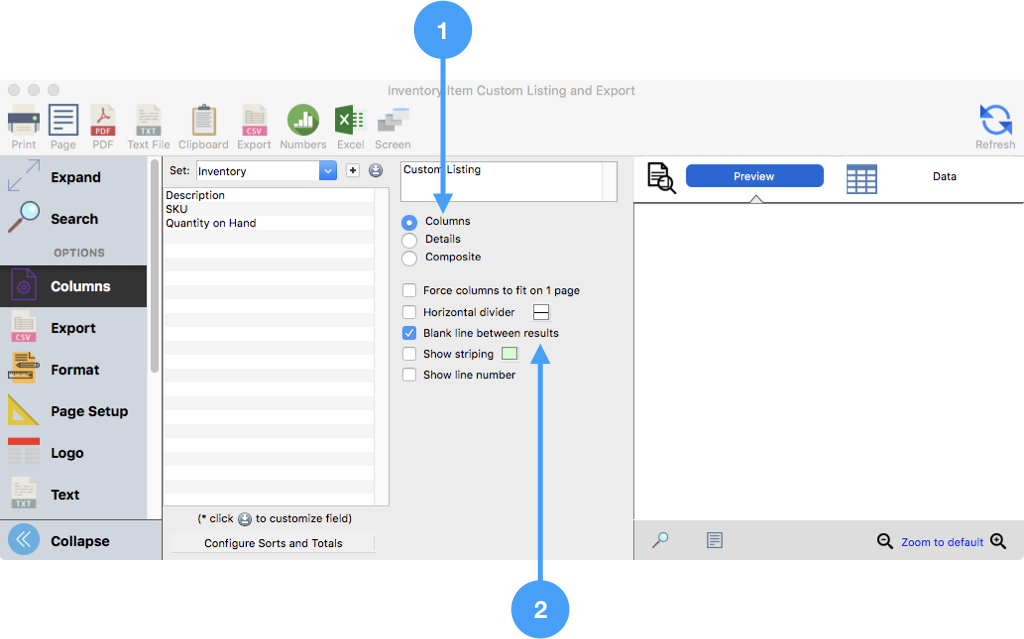Switch to the Data tab
Screen dimensions: 1024x639
coord(944,177)
